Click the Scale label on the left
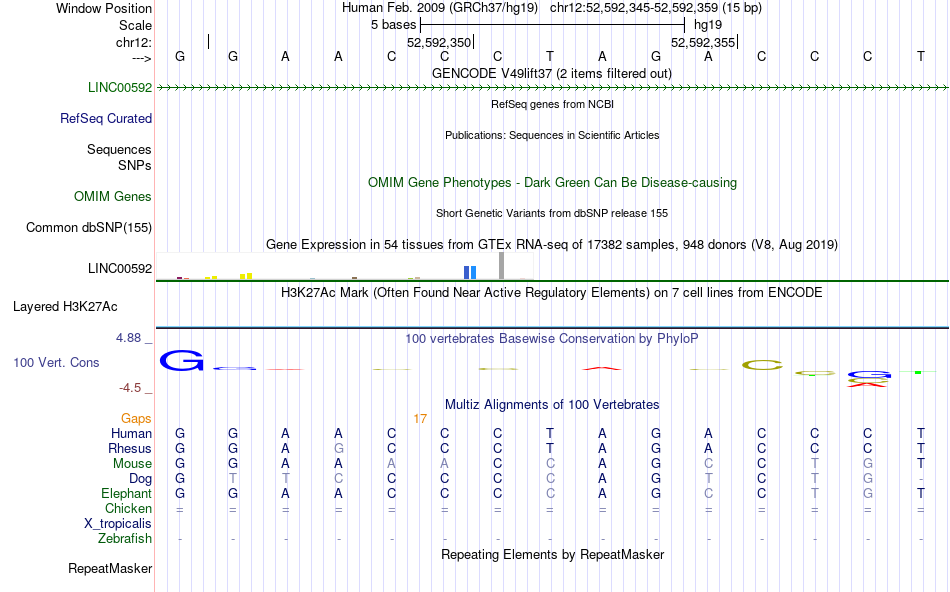The image size is (950, 592). 136,25
